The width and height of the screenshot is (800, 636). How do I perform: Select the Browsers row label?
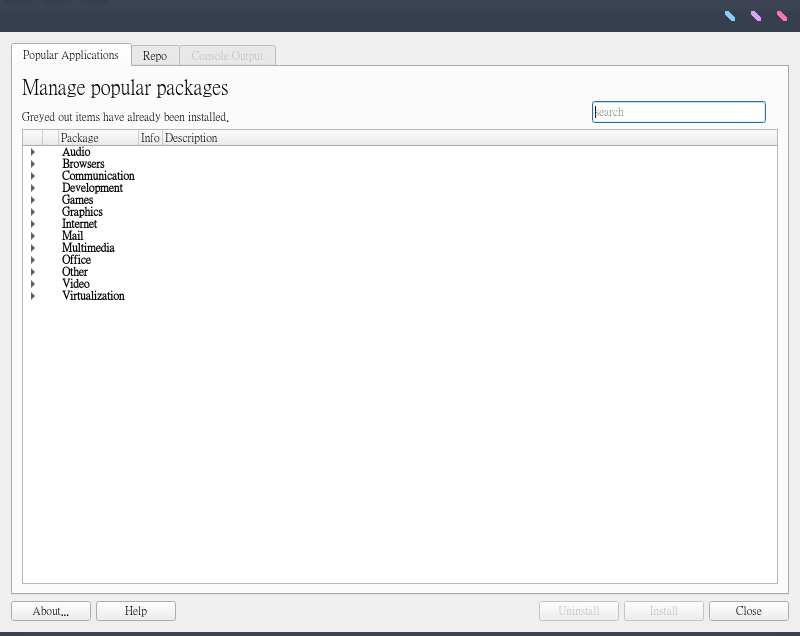pos(83,164)
